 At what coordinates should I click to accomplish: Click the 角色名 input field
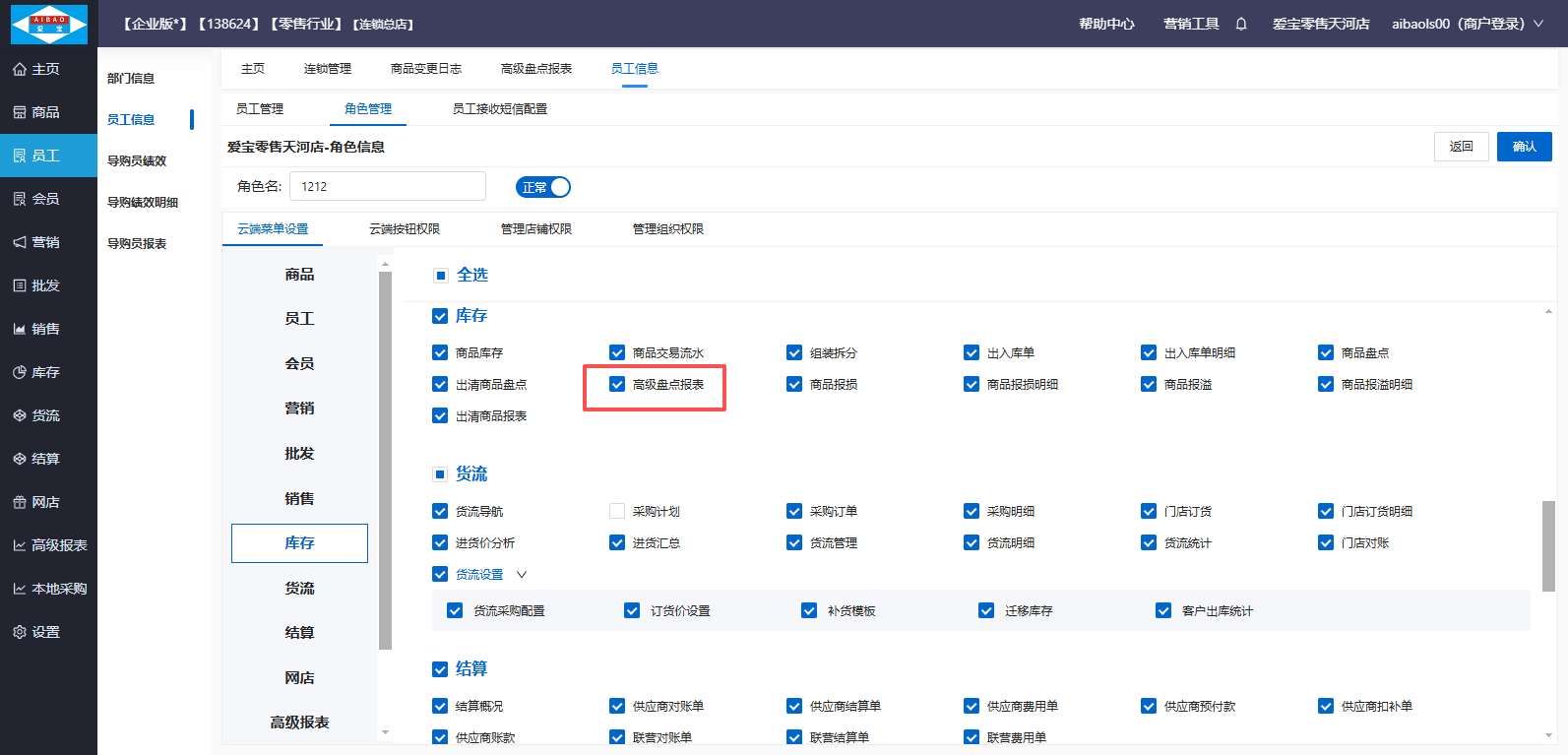coord(388,186)
